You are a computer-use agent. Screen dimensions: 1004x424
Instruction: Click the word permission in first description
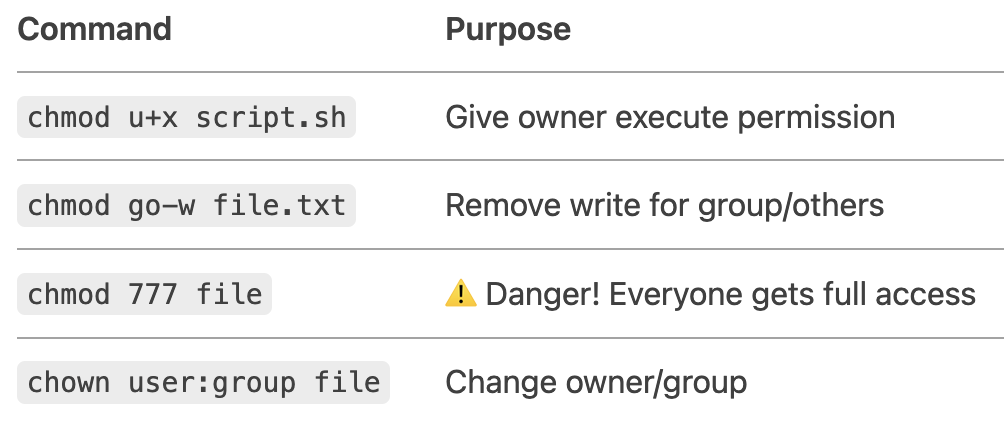coord(816,119)
